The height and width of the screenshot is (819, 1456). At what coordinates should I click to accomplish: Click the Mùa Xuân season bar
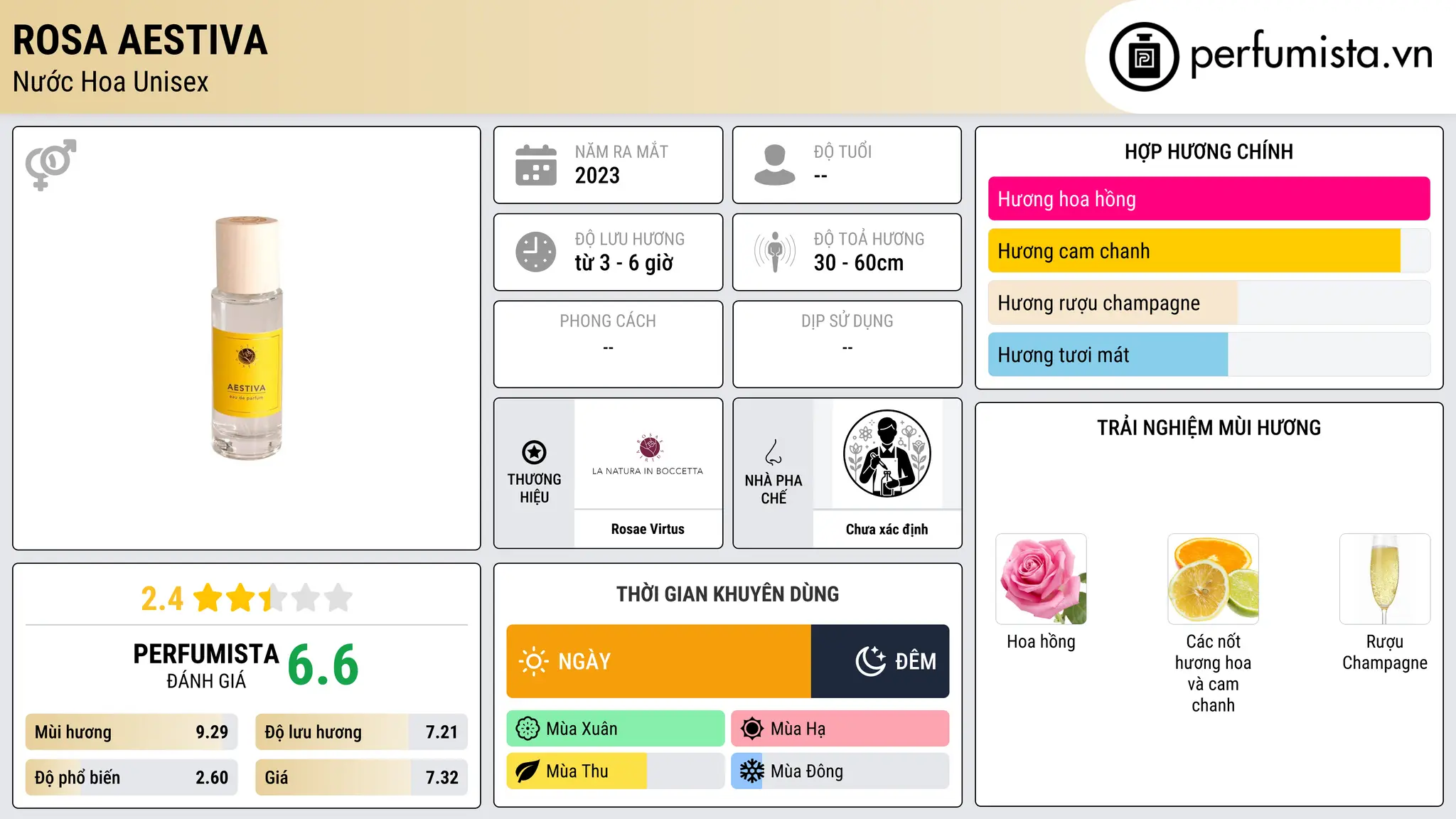click(616, 729)
